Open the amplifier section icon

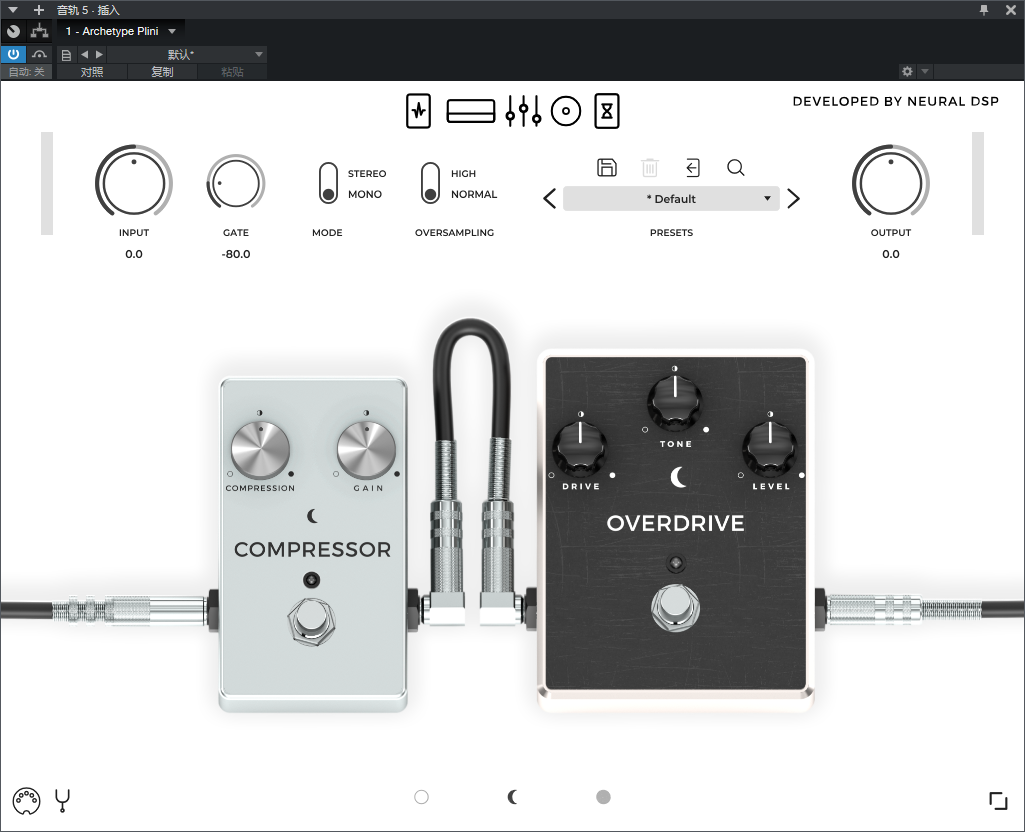point(471,111)
